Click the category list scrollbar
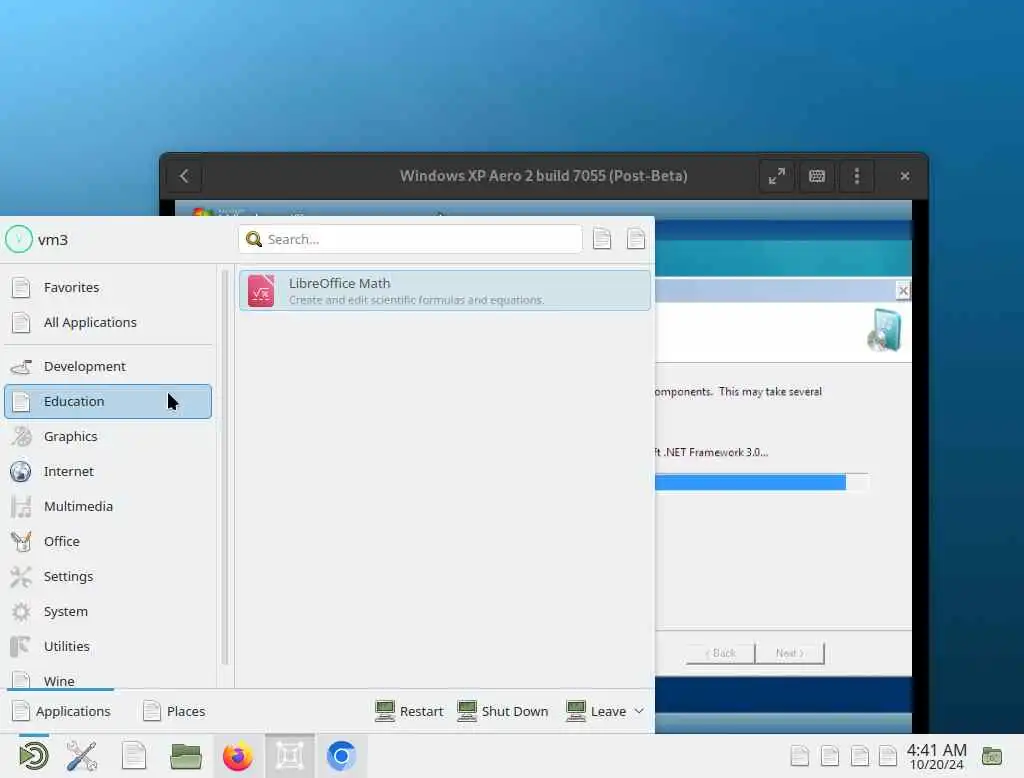 225,467
